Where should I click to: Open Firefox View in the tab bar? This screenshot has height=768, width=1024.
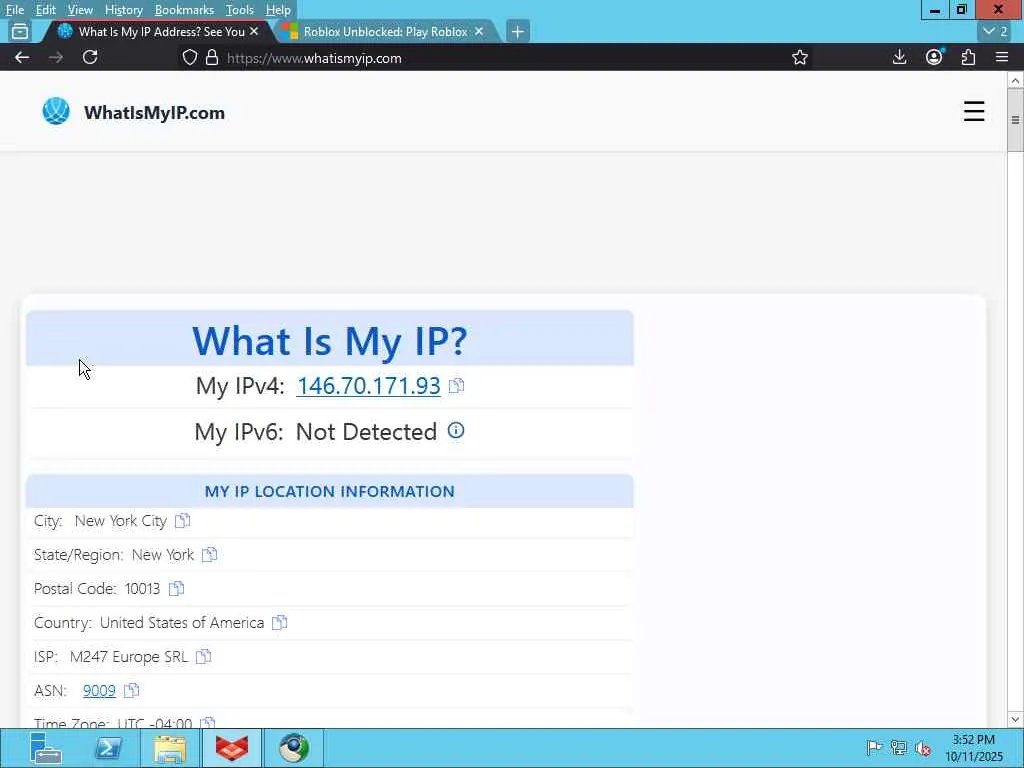pyautogui.click(x=20, y=31)
